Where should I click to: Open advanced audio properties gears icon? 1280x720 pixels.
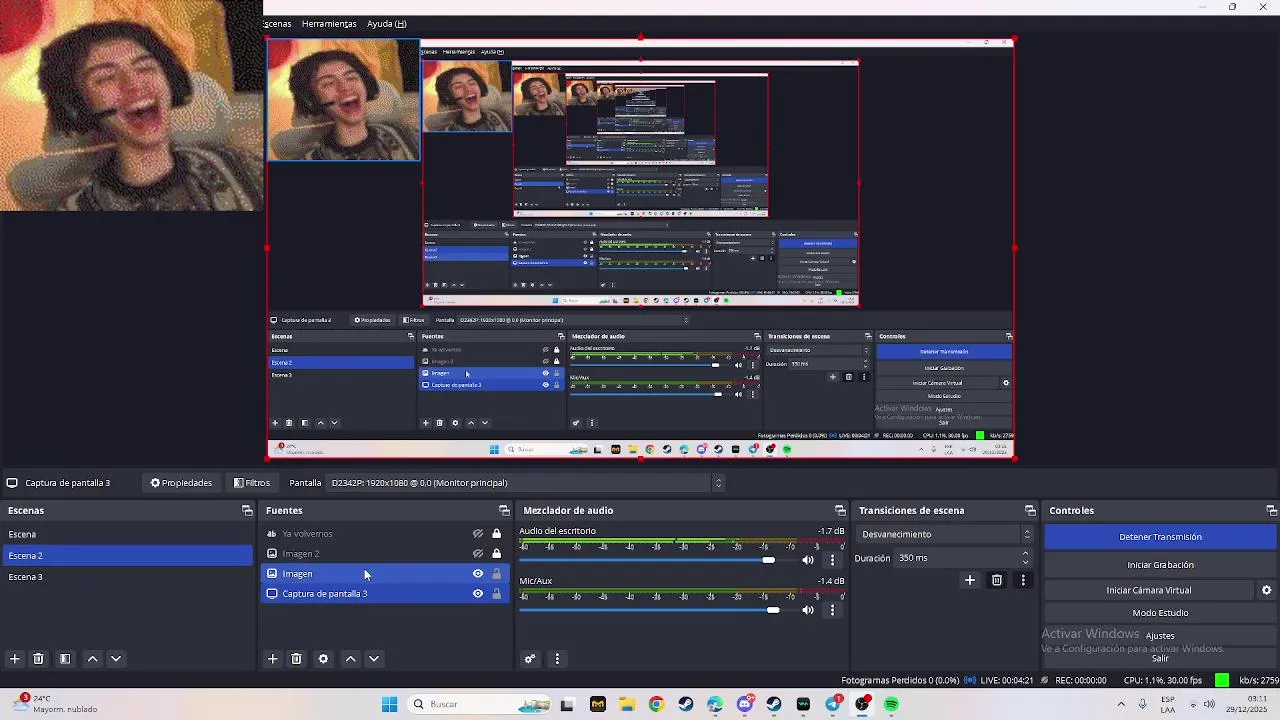[x=530, y=659]
